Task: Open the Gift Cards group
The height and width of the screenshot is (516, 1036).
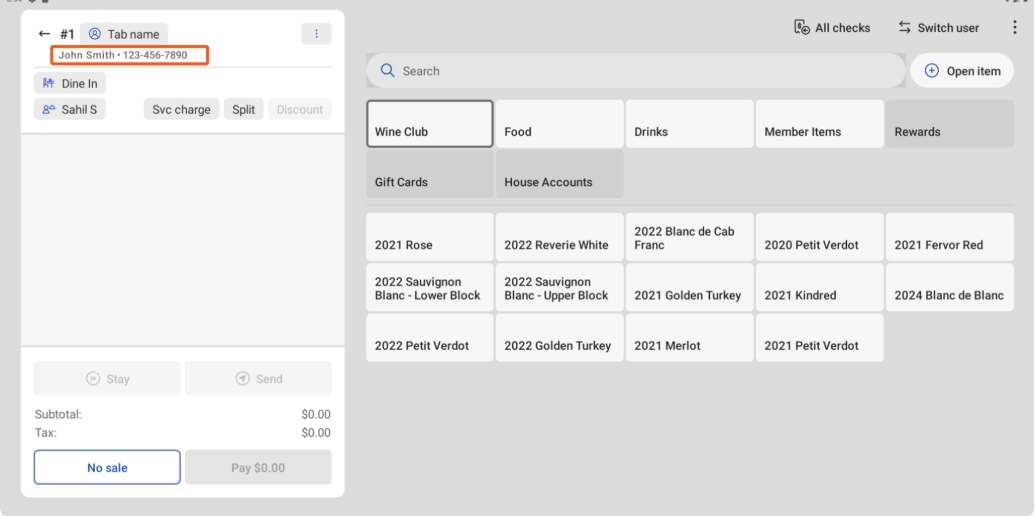Action: point(430,174)
